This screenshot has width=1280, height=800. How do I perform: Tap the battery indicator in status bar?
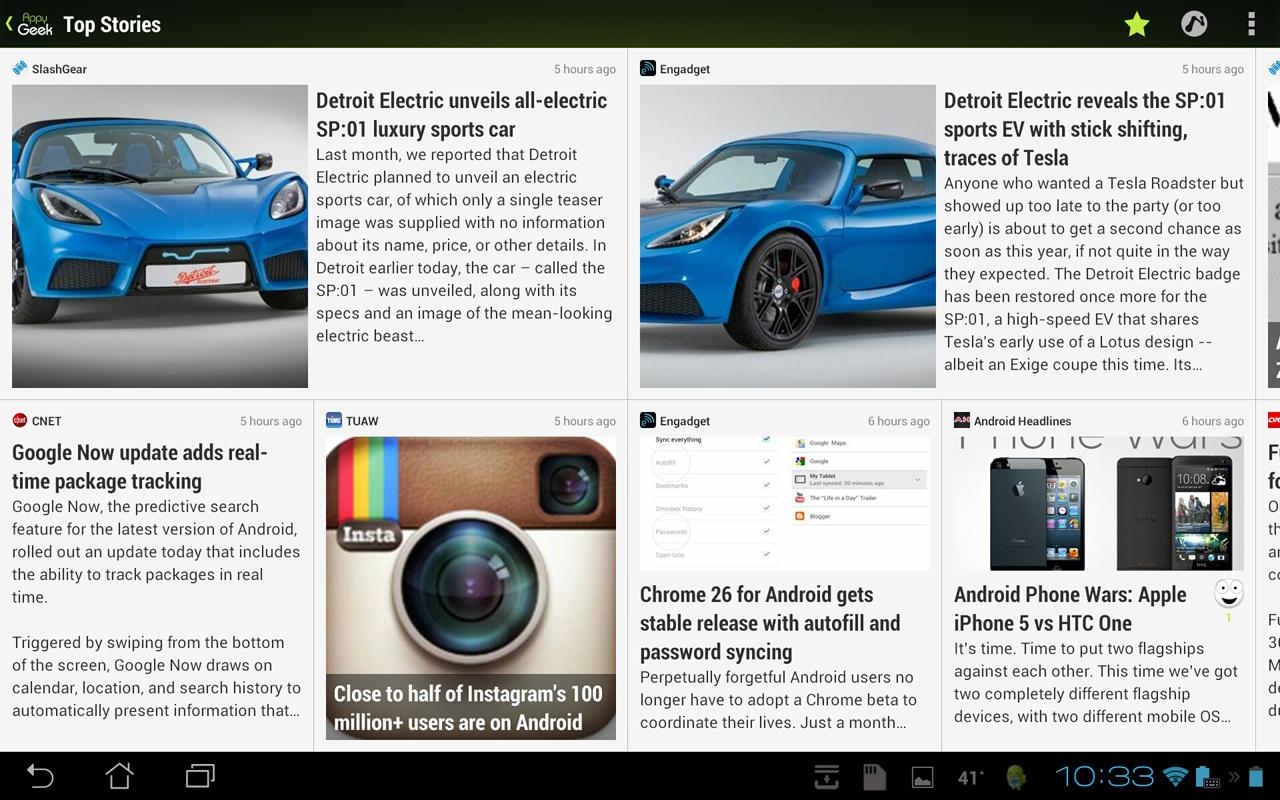[x=1257, y=776]
